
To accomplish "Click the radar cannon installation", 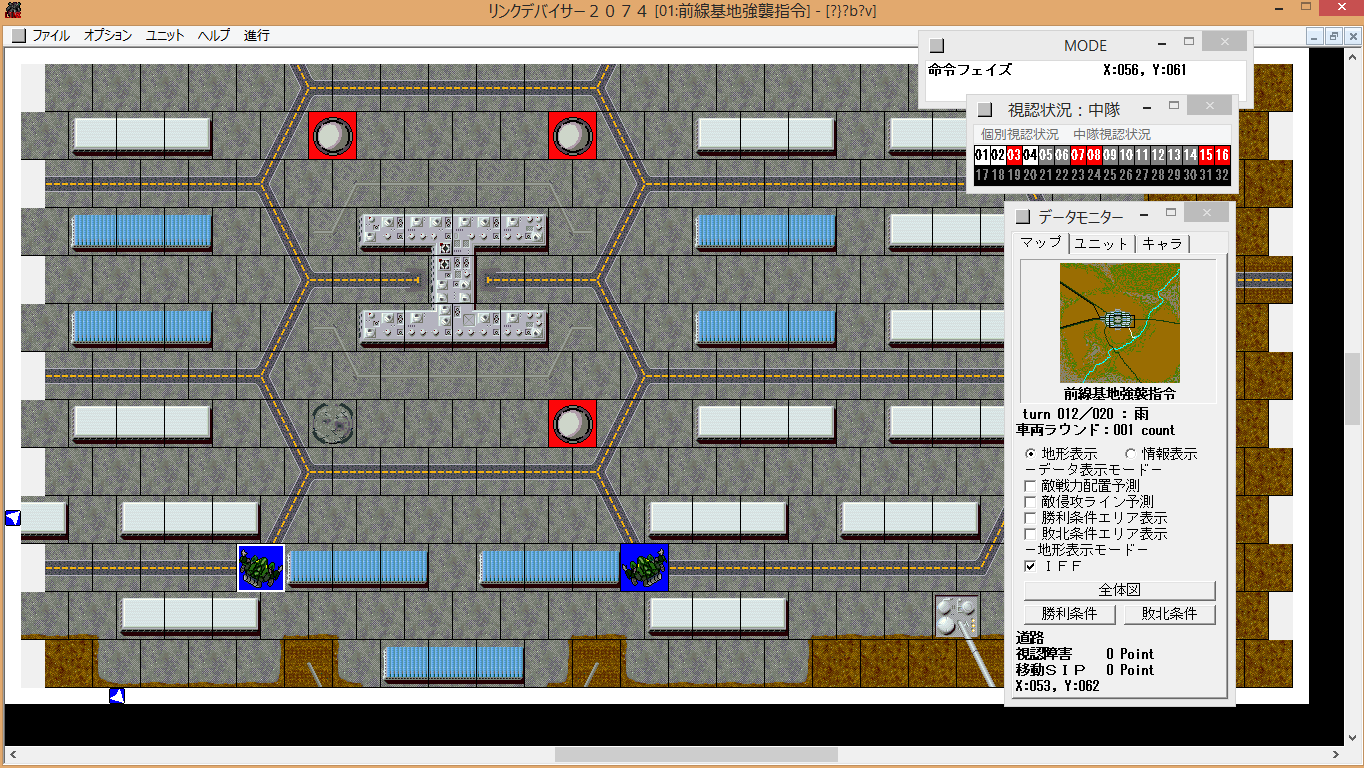I will click(957, 616).
